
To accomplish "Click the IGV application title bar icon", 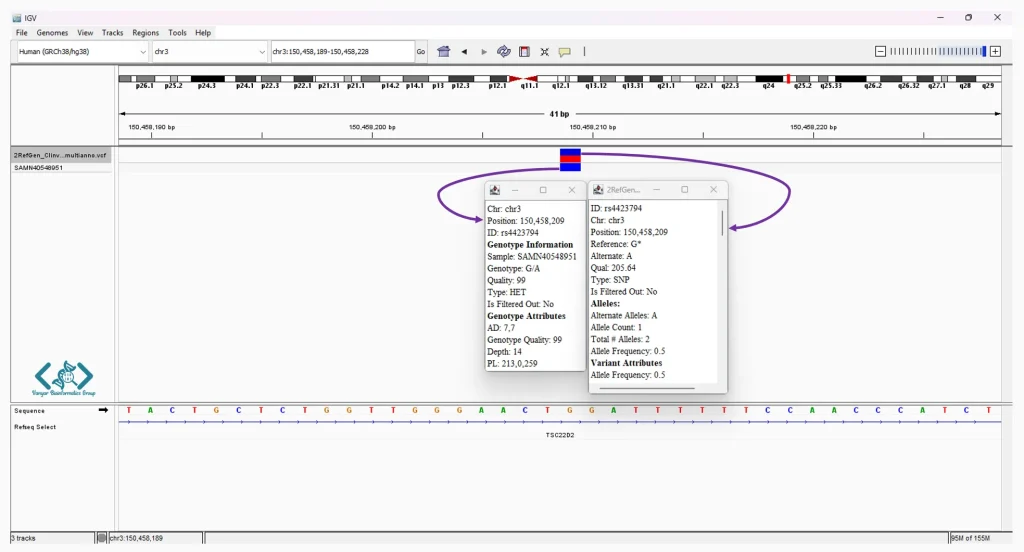I will [x=16, y=18].
